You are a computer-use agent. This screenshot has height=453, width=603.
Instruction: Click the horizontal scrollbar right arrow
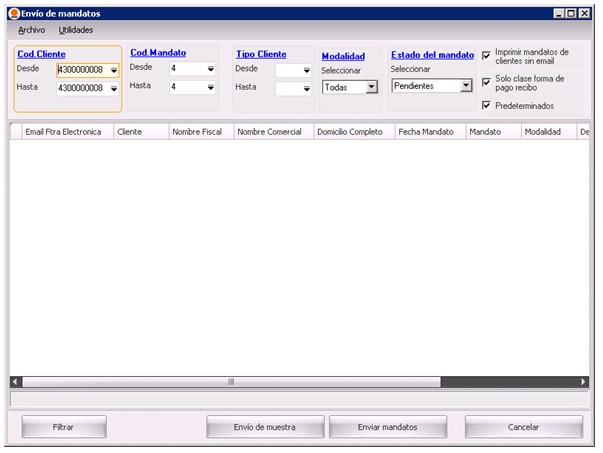(x=584, y=382)
